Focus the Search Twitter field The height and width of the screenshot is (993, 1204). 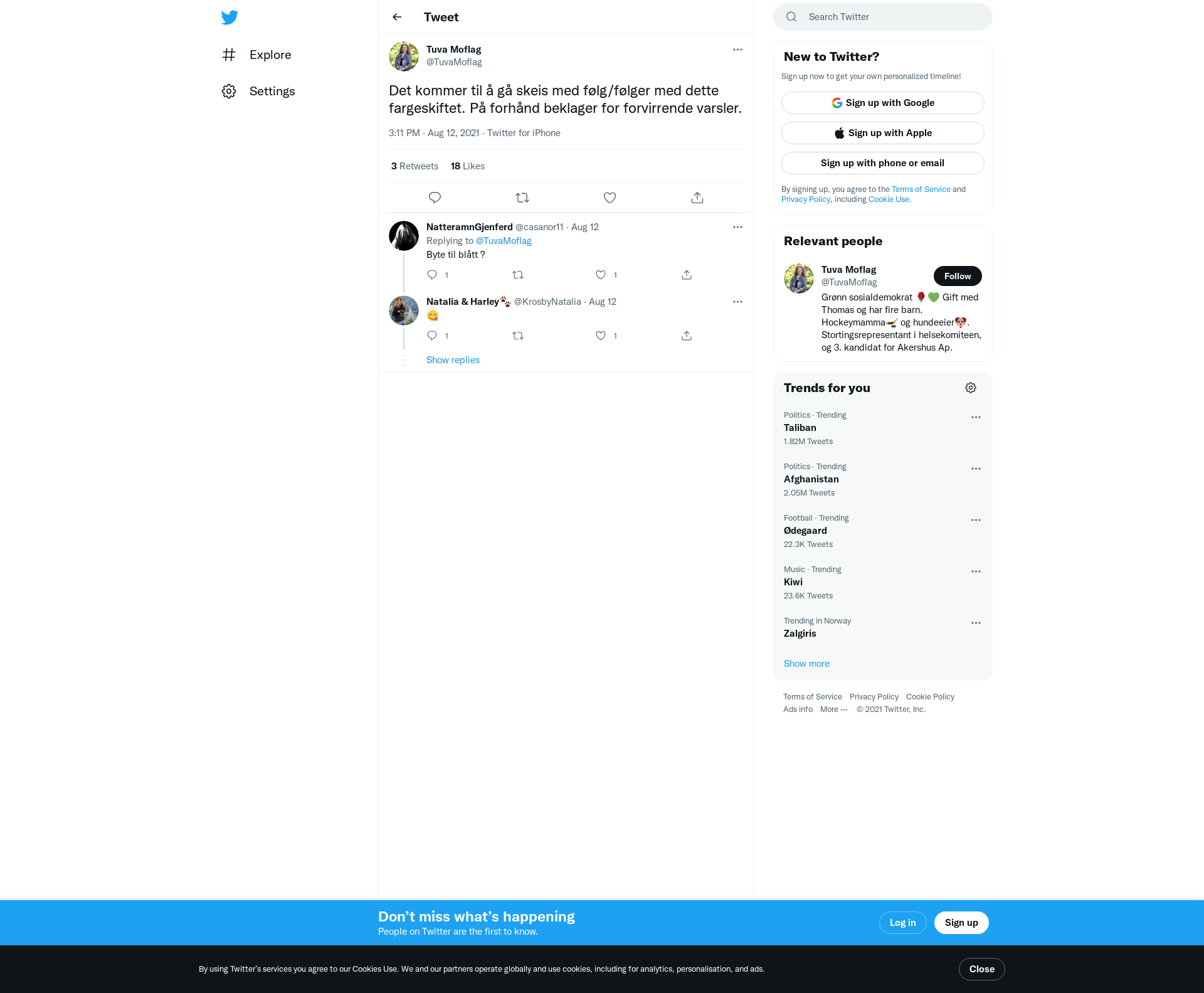pyautogui.click(x=882, y=17)
